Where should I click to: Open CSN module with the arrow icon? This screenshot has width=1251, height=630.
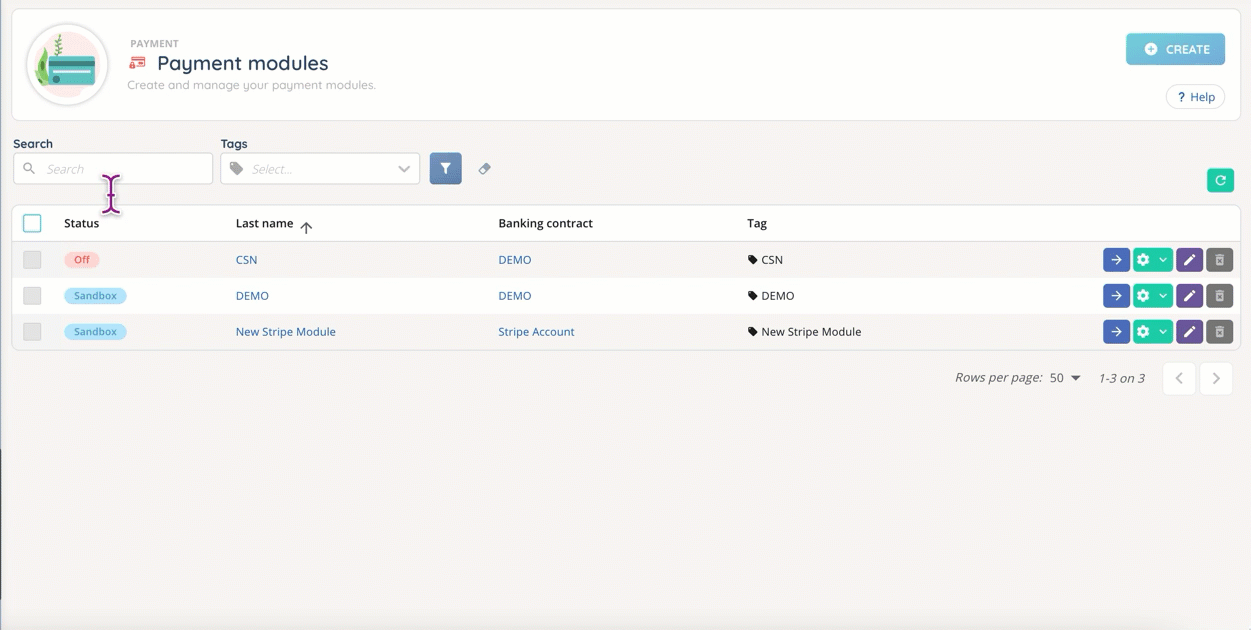click(1116, 260)
